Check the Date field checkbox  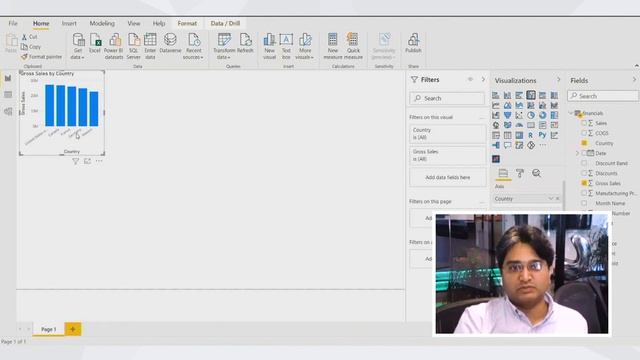584,153
